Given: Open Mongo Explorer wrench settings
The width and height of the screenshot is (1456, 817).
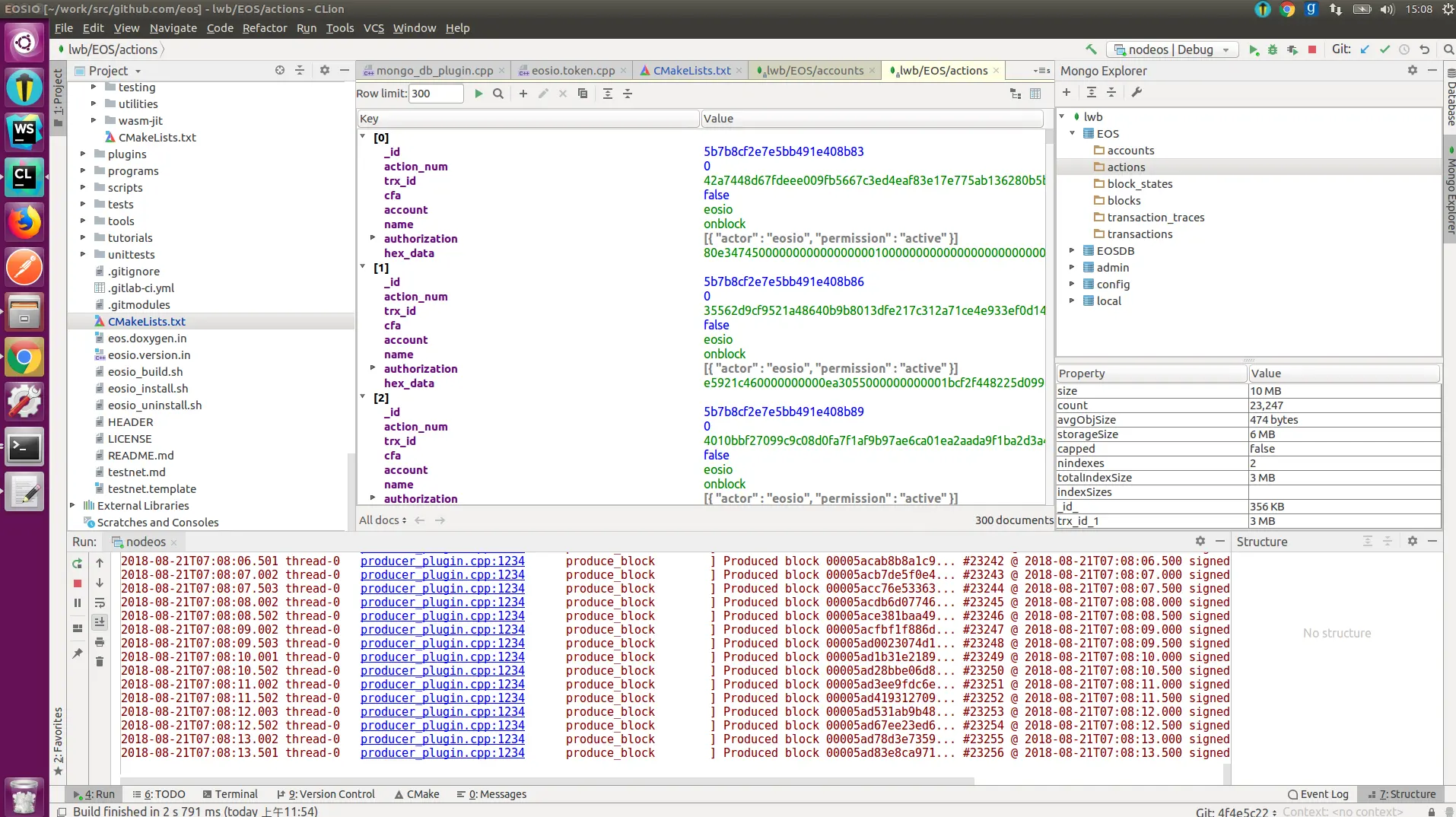Looking at the screenshot, I should click(1137, 92).
